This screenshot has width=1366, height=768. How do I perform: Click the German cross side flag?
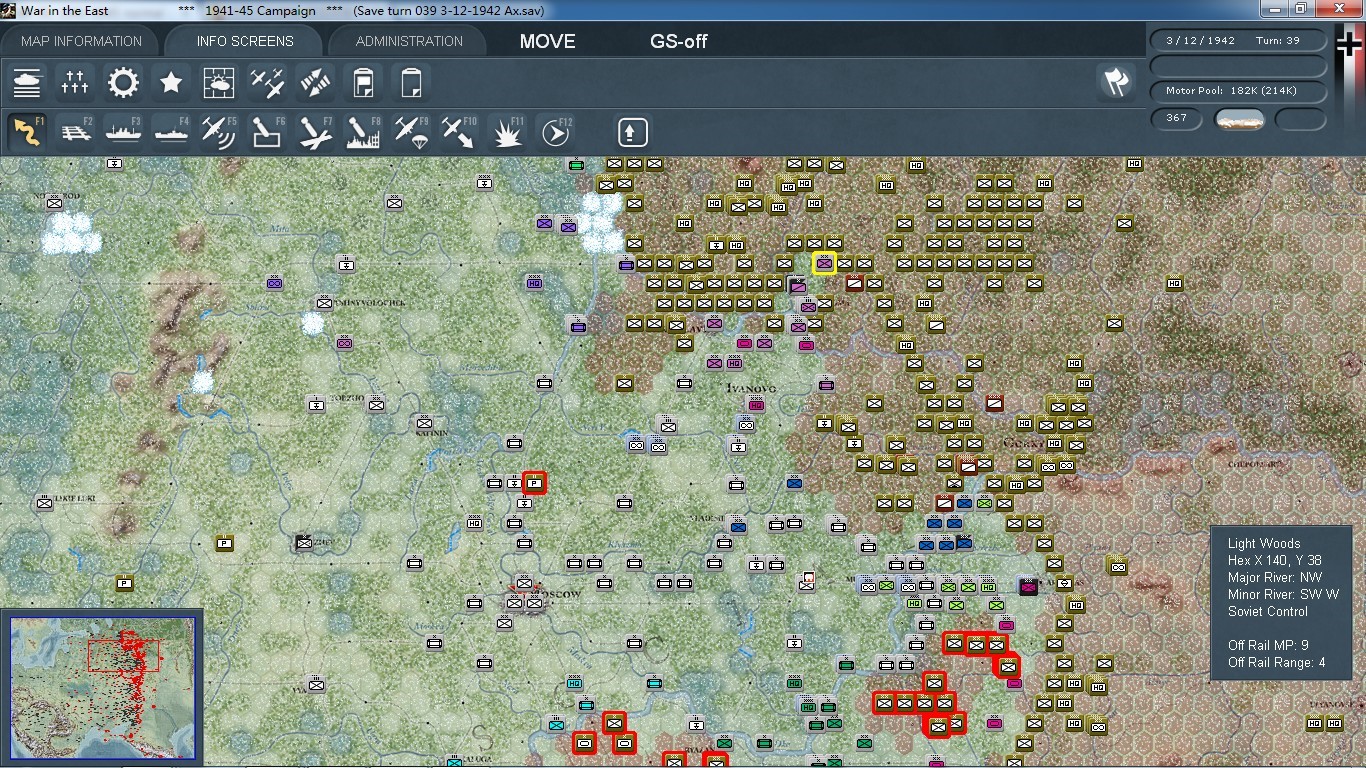click(x=1350, y=46)
